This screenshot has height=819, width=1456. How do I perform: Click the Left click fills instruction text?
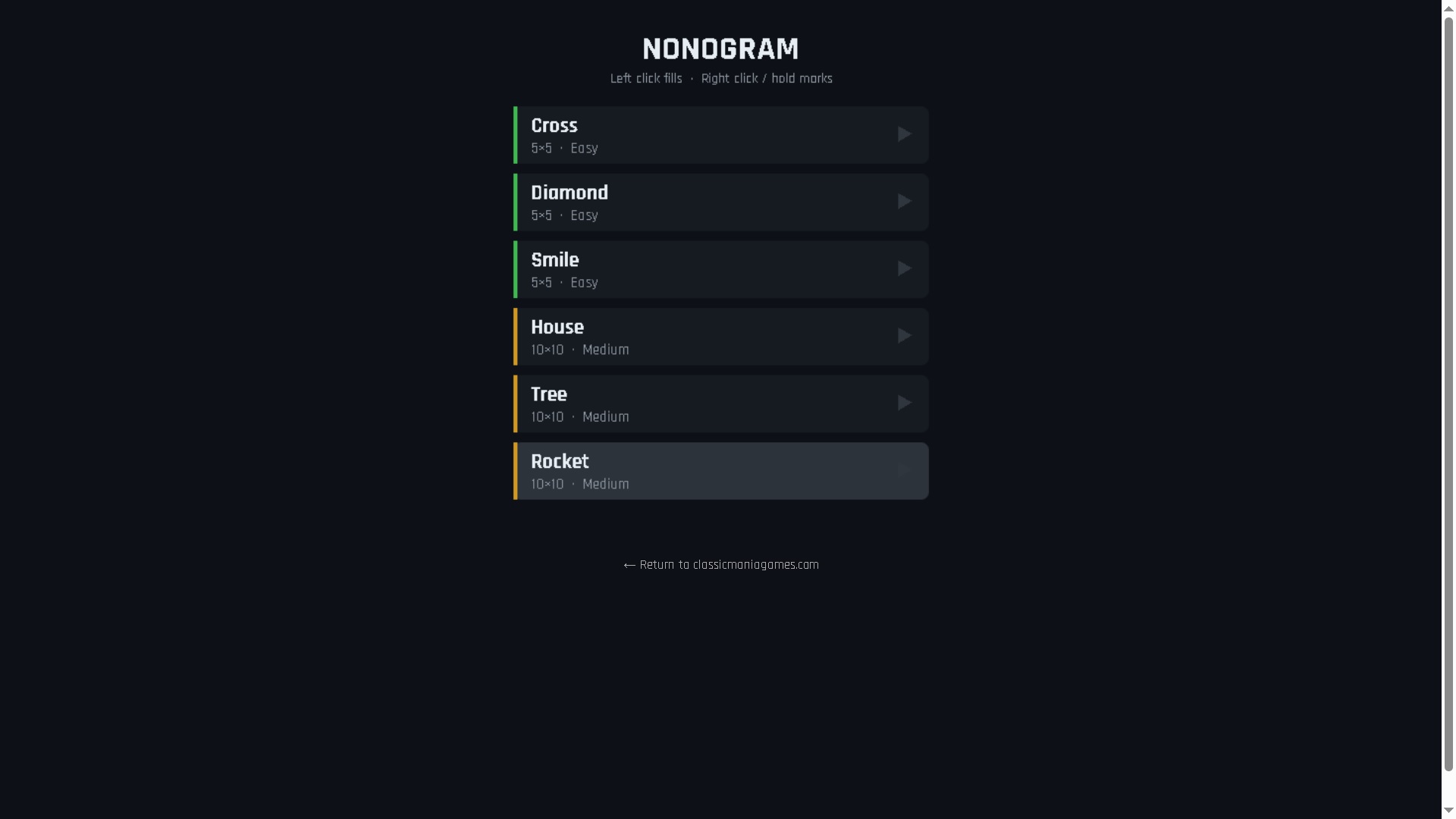pyautogui.click(x=646, y=78)
